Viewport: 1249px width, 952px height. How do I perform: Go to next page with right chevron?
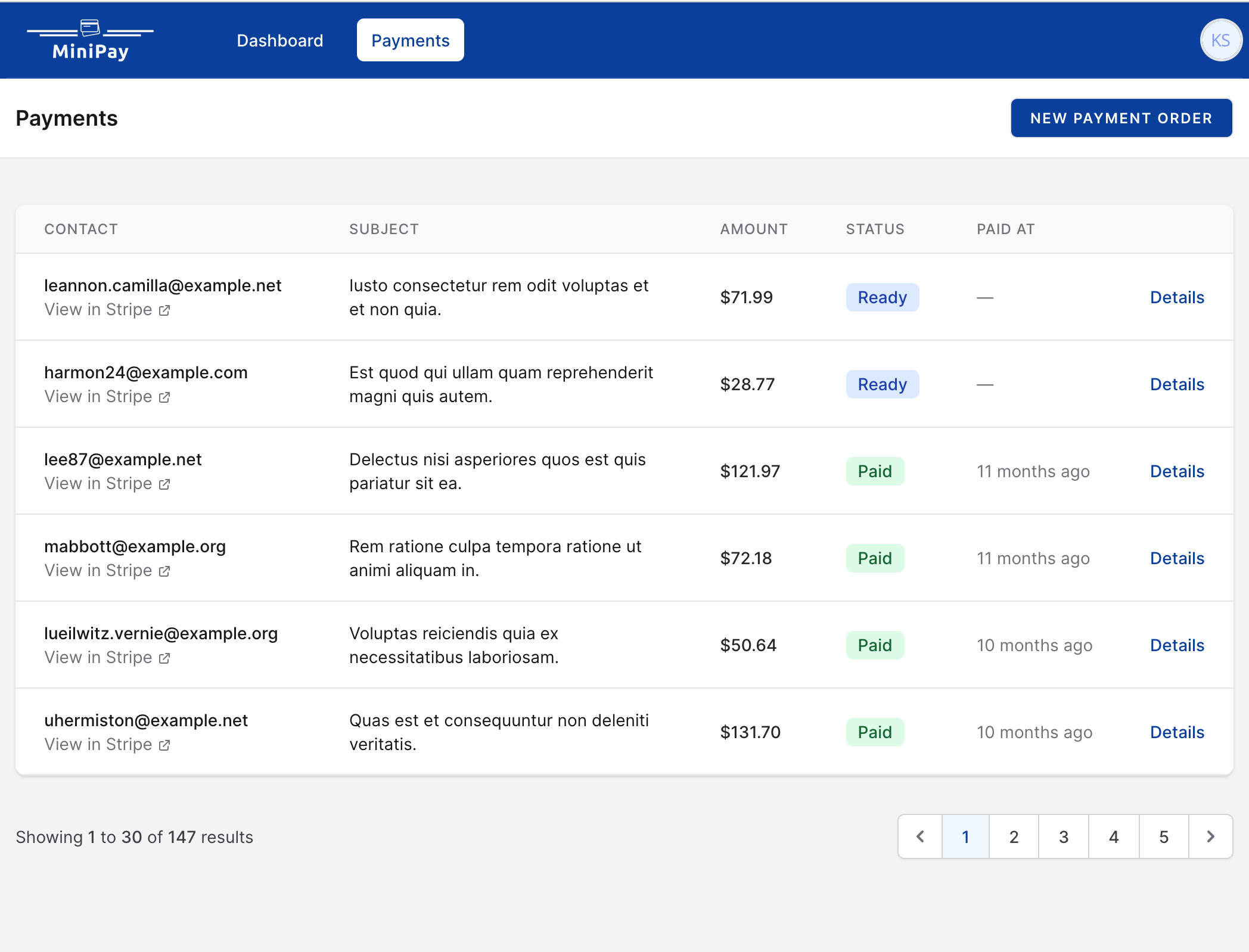tap(1210, 836)
